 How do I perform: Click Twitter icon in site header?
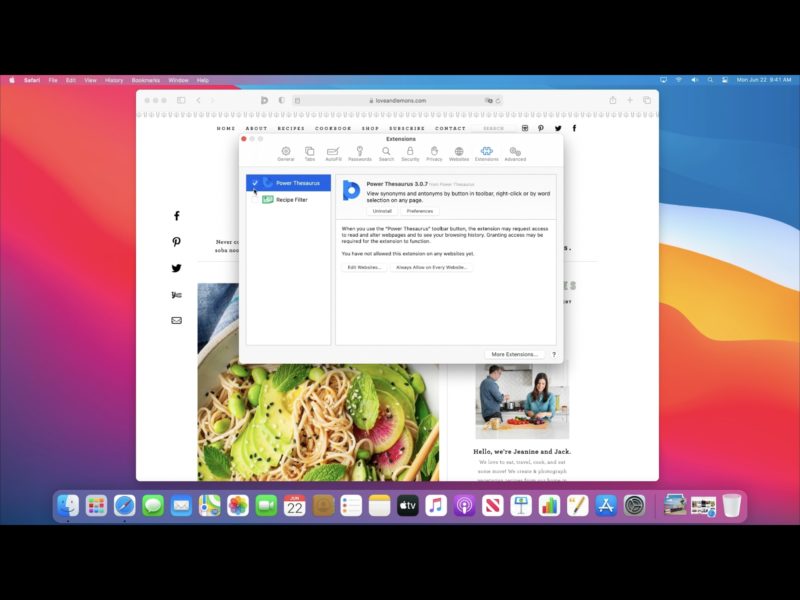tap(558, 129)
